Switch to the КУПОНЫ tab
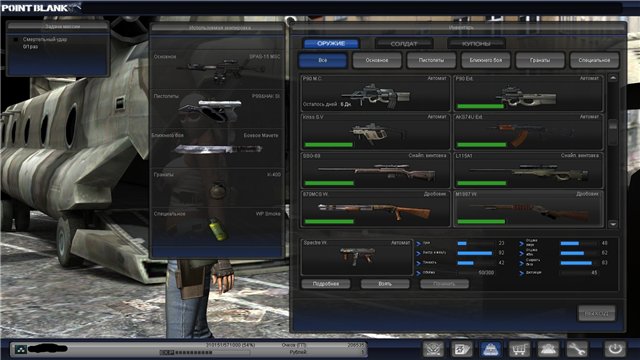640x360 pixels. pos(476,43)
